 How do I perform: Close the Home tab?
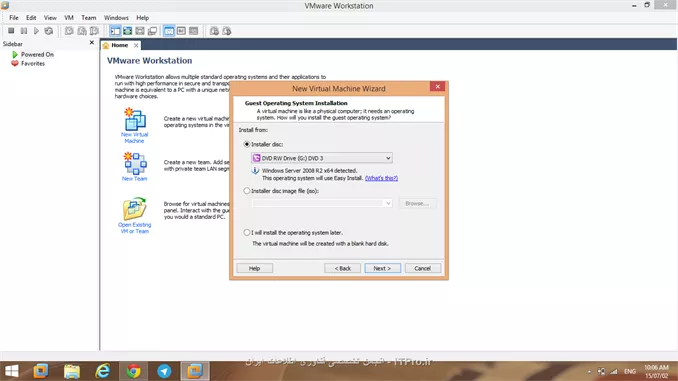click(x=136, y=45)
